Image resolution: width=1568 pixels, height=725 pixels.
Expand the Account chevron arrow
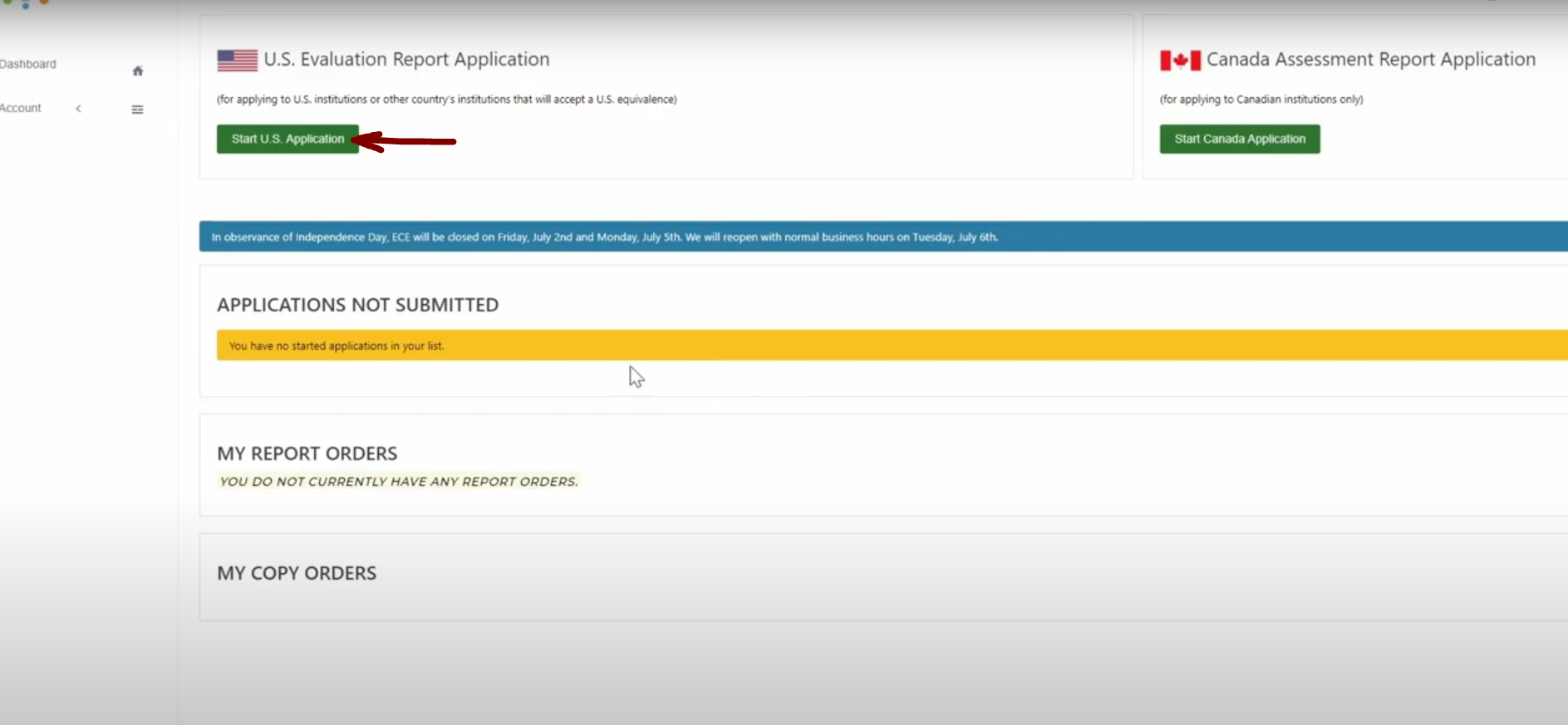tap(78, 109)
